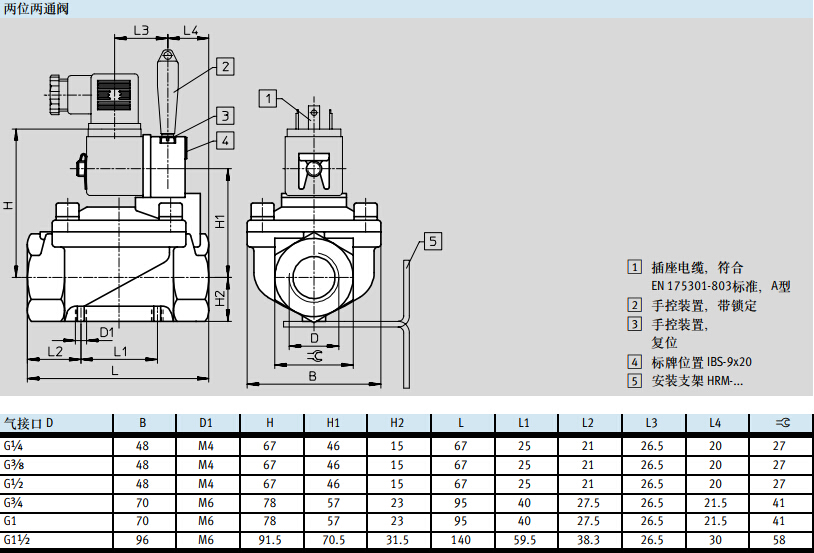
Task: Click callout box 4 in the left drawing
Action: click(226, 141)
